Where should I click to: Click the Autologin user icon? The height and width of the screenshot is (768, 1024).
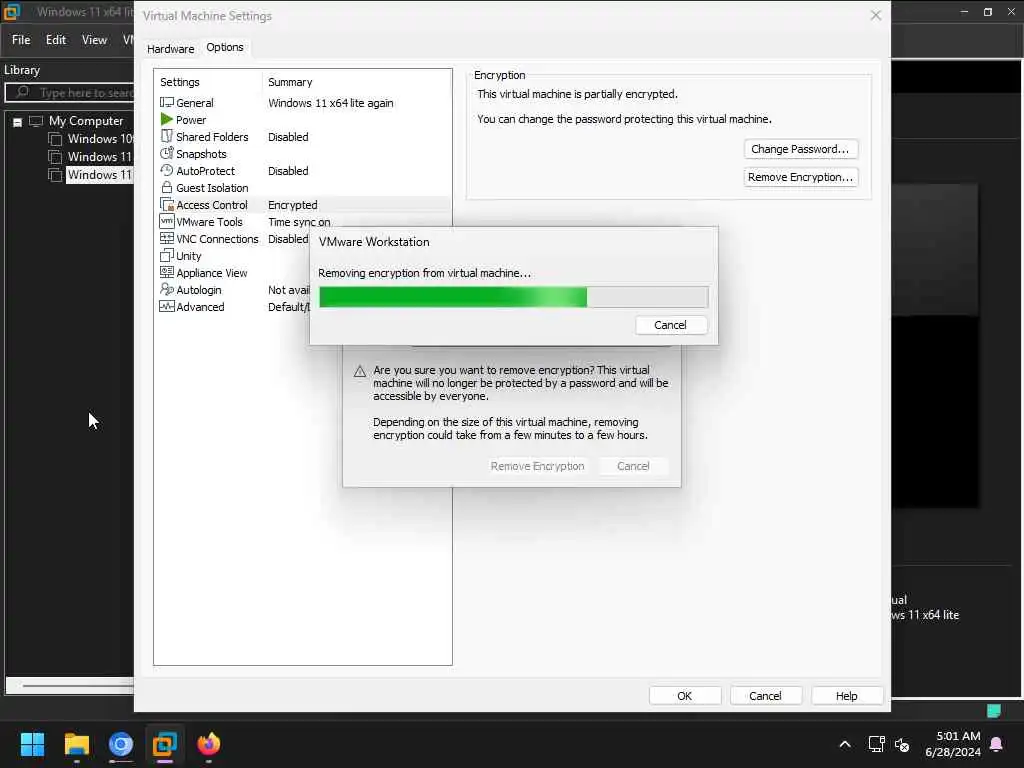(x=167, y=289)
